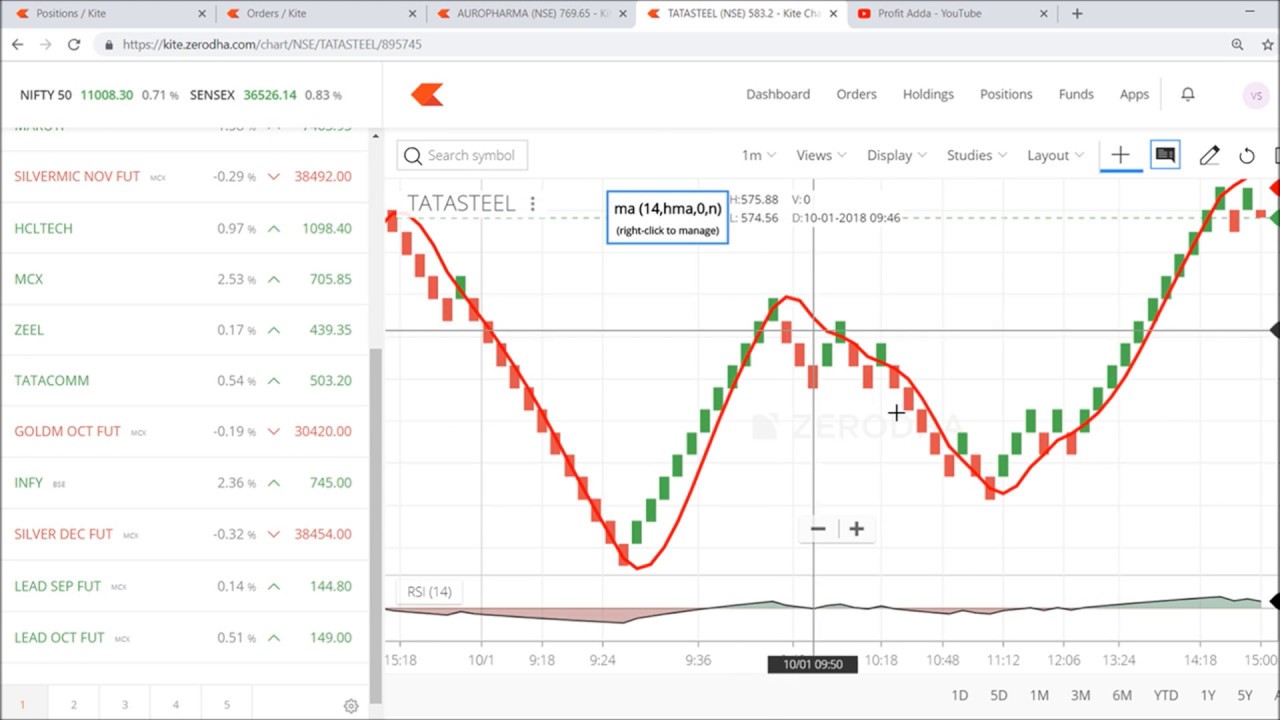Open the 1m interval dropdown
Screen dimensions: 1280x720
[x=758, y=155]
